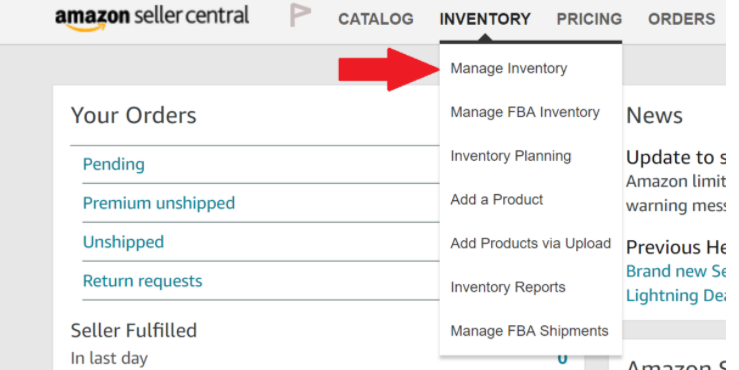
Task: Select Manage FBA Inventory option
Action: point(525,112)
